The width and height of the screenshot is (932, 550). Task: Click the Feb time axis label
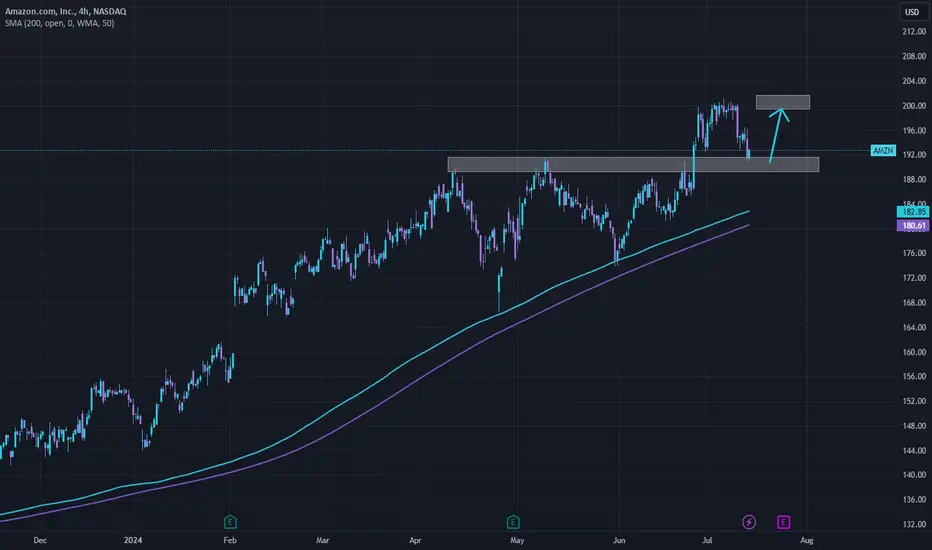click(230, 540)
